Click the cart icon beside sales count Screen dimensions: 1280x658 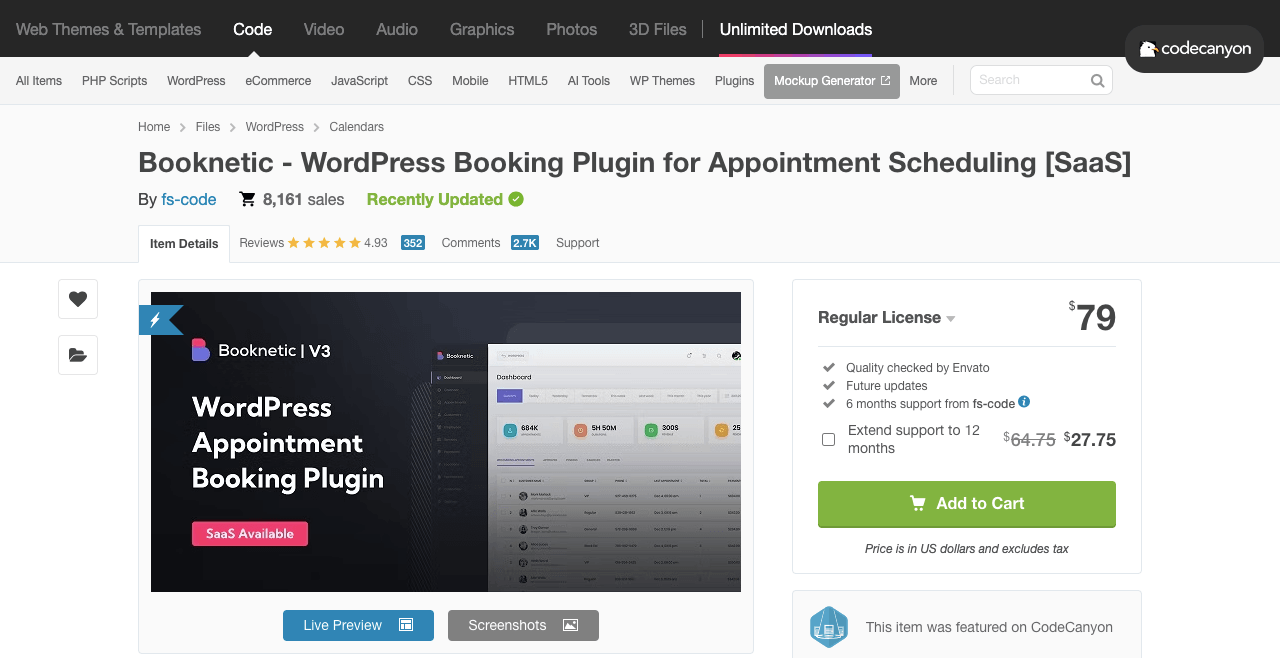coord(247,199)
